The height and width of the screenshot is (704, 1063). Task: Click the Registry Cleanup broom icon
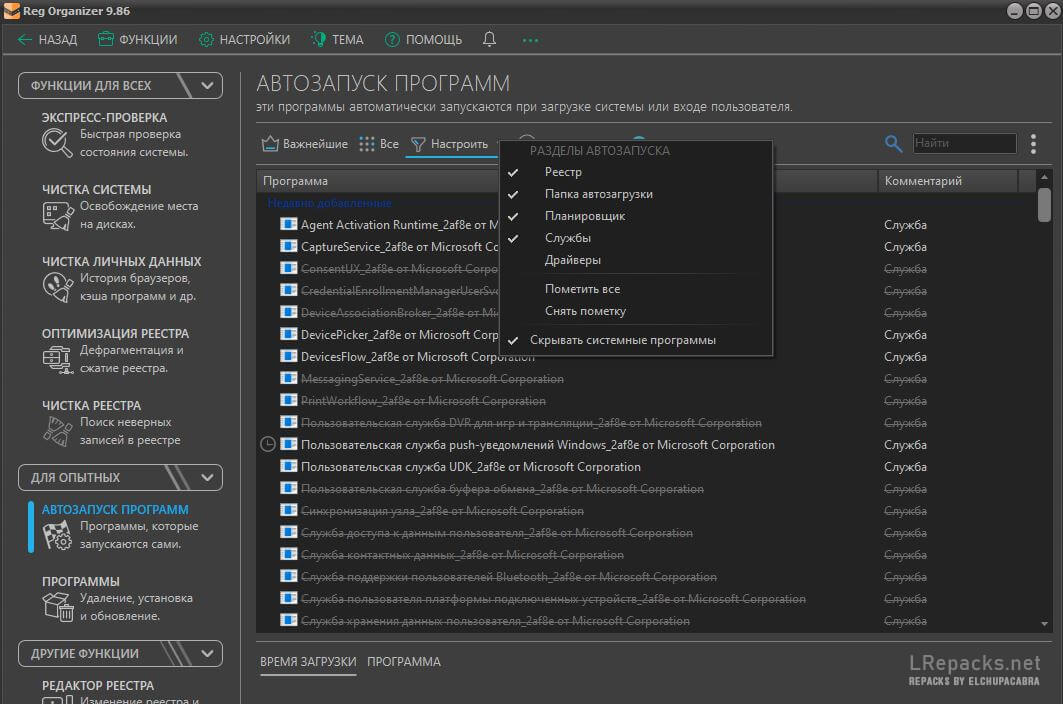[x=57, y=430]
